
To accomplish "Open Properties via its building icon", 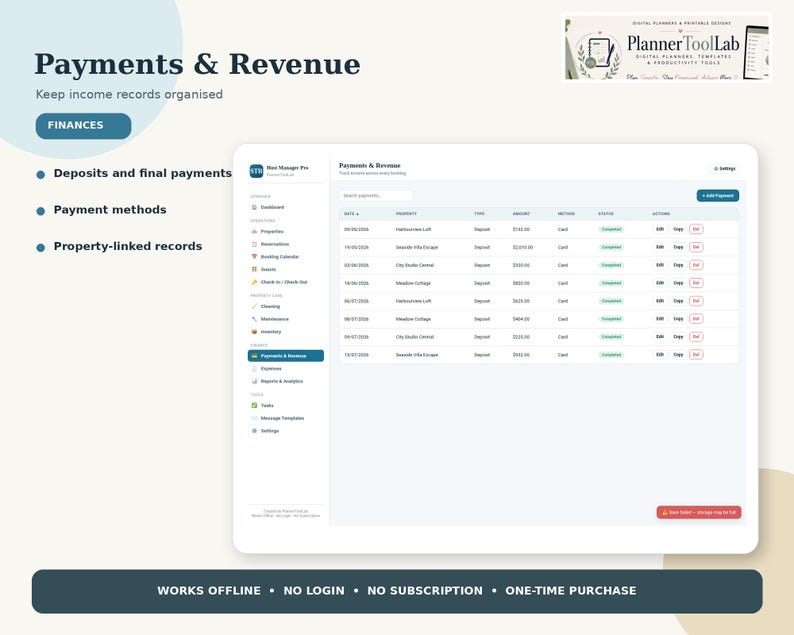I will tap(254, 231).
